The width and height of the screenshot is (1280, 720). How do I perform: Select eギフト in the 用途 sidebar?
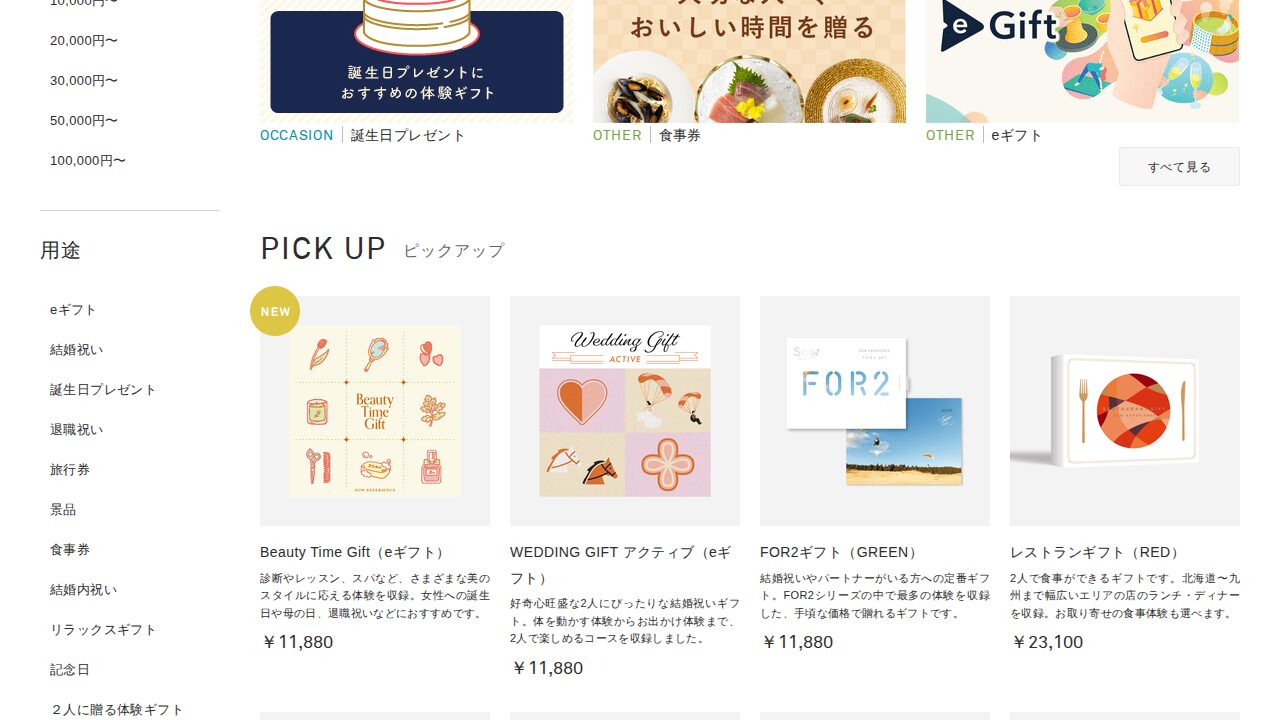73,310
